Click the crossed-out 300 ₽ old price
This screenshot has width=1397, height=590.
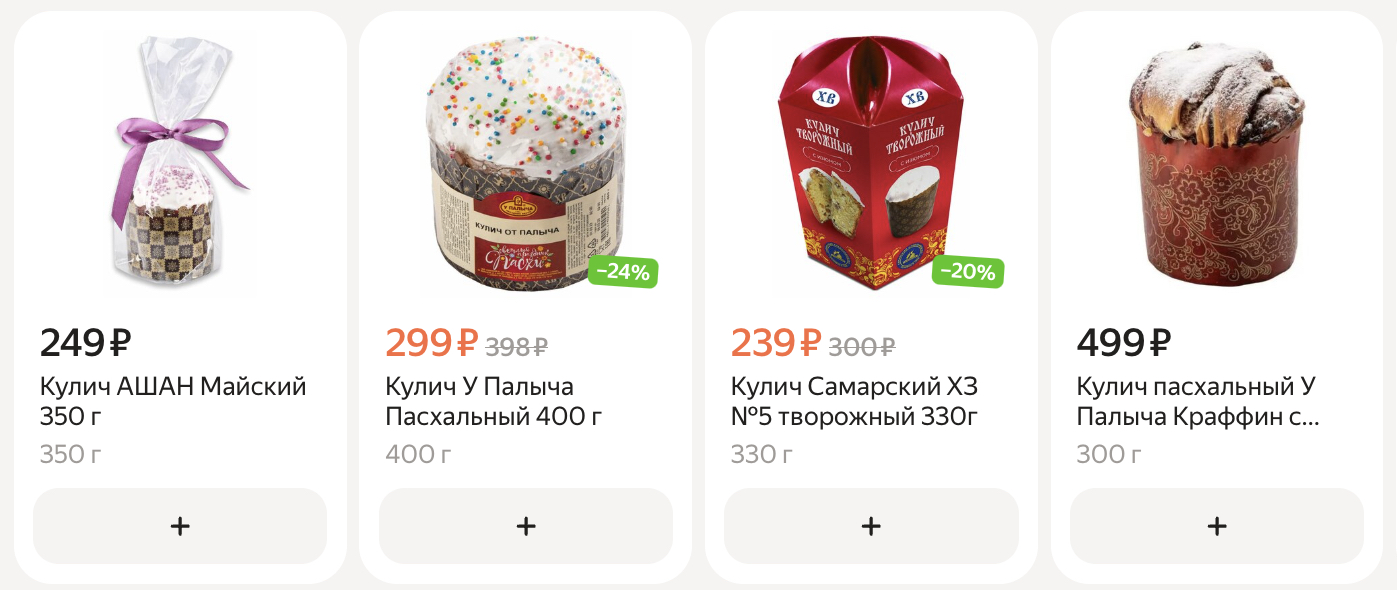click(863, 347)
